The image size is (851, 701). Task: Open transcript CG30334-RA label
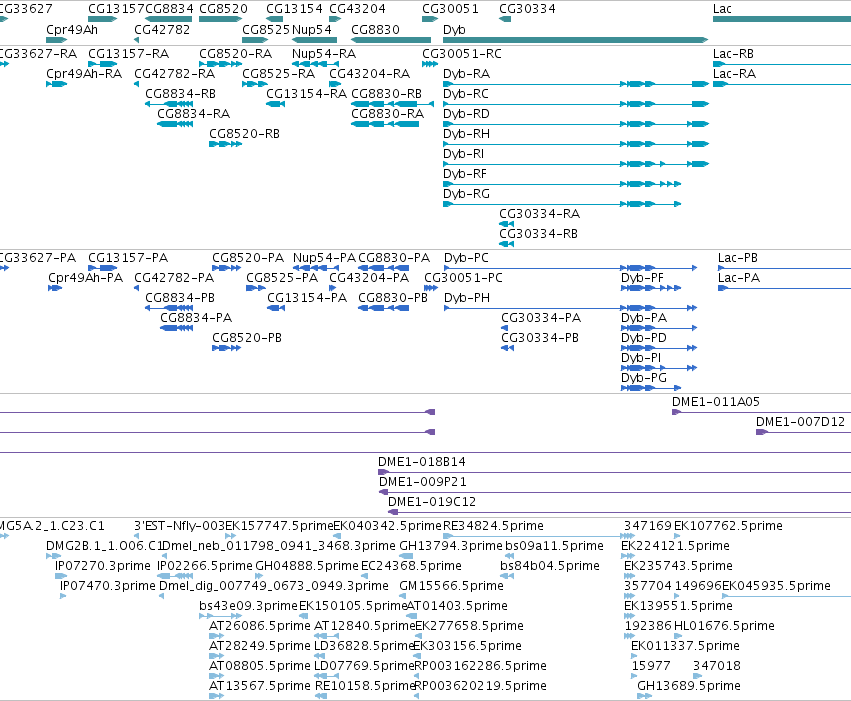[x=539, y=214]
